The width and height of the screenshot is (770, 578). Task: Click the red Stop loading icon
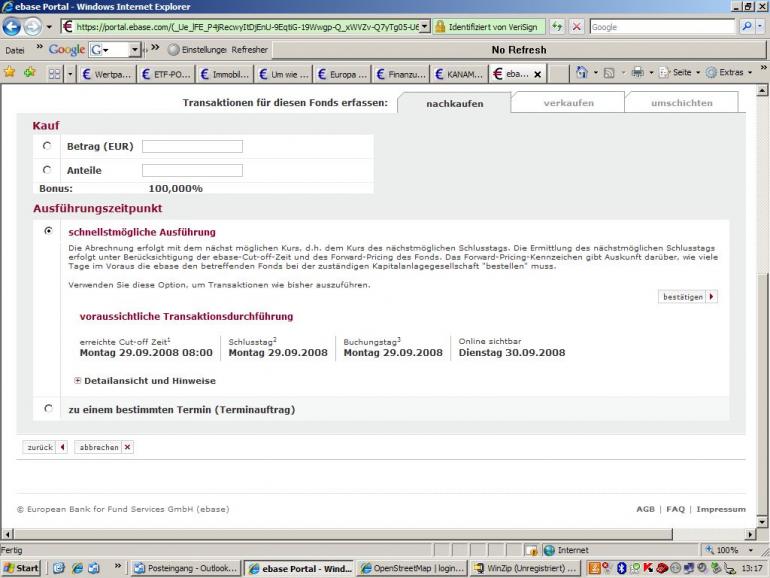(577, 27)
